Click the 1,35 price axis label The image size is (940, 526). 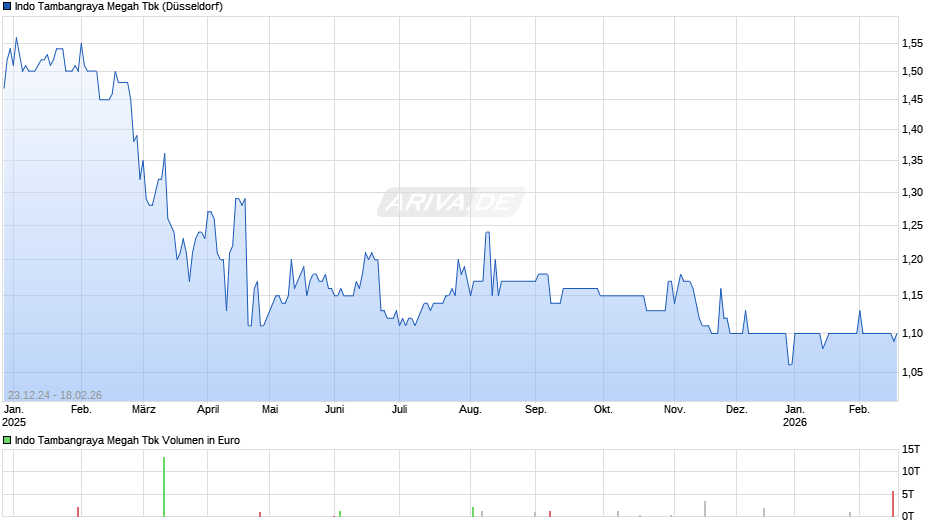click(912, 160)
